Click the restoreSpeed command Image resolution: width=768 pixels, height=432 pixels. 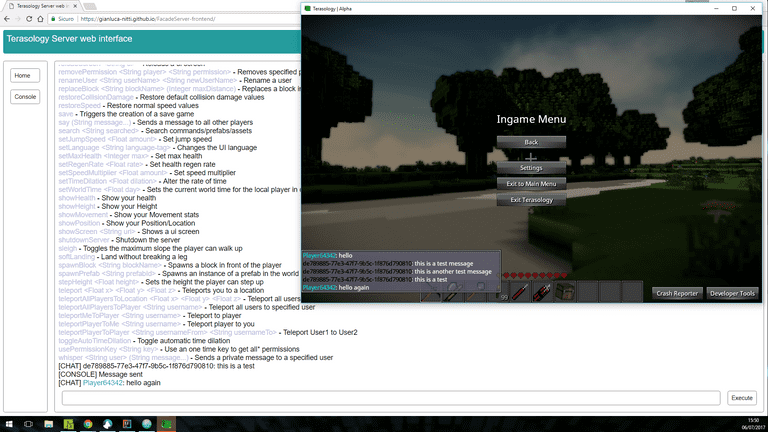(79, 106)
